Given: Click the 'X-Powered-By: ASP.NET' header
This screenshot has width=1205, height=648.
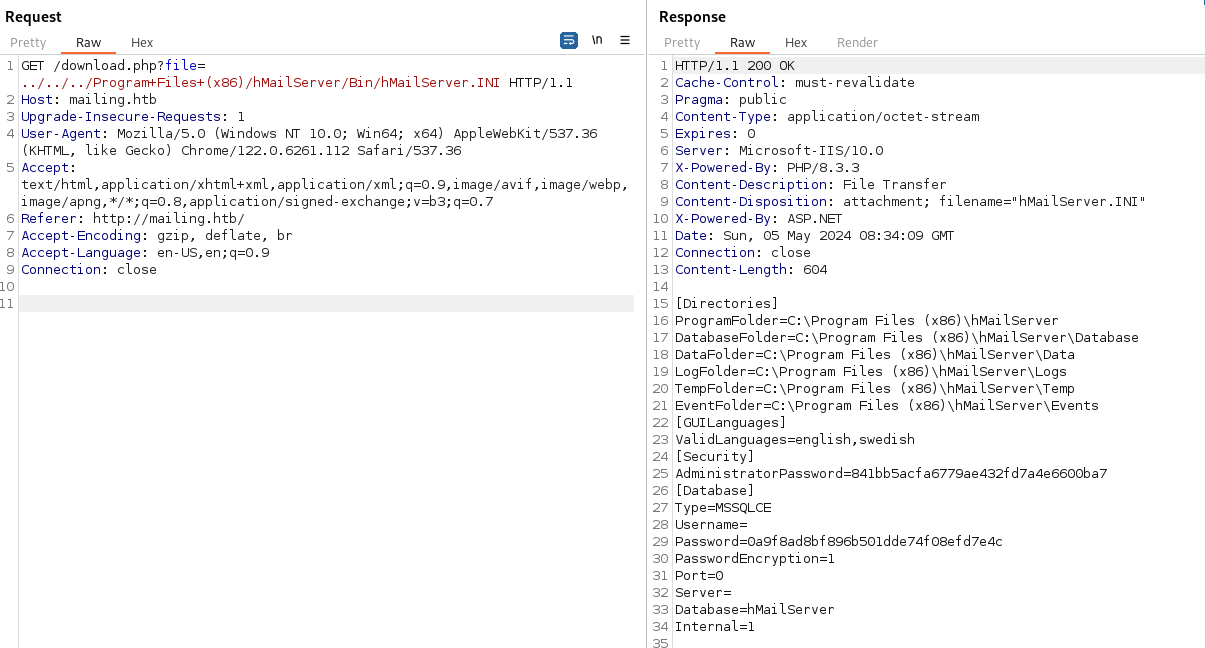Looking at the screenshot, I should click(x=759, y=218).
